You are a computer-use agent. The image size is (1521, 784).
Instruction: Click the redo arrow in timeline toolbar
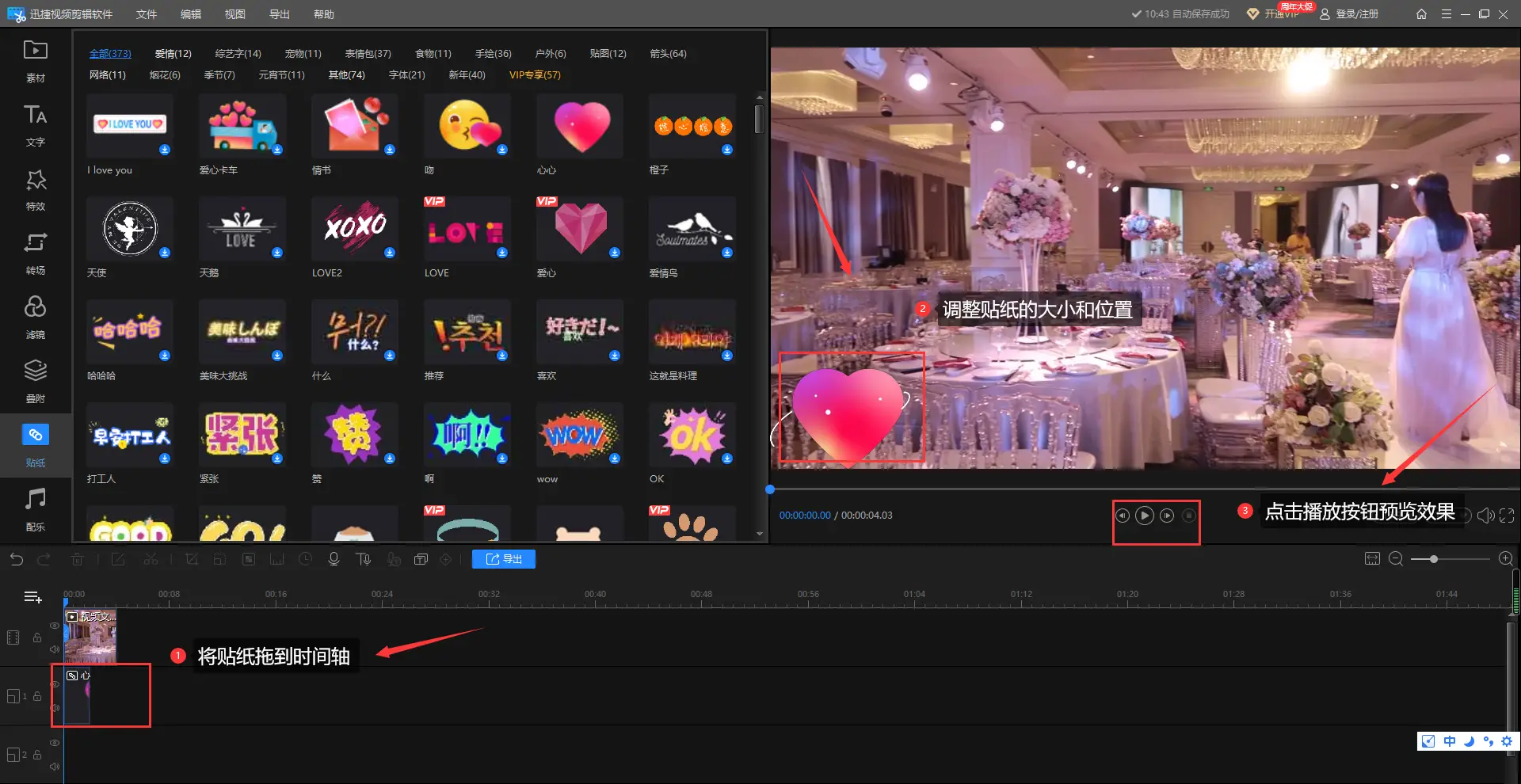coord(44,559)
